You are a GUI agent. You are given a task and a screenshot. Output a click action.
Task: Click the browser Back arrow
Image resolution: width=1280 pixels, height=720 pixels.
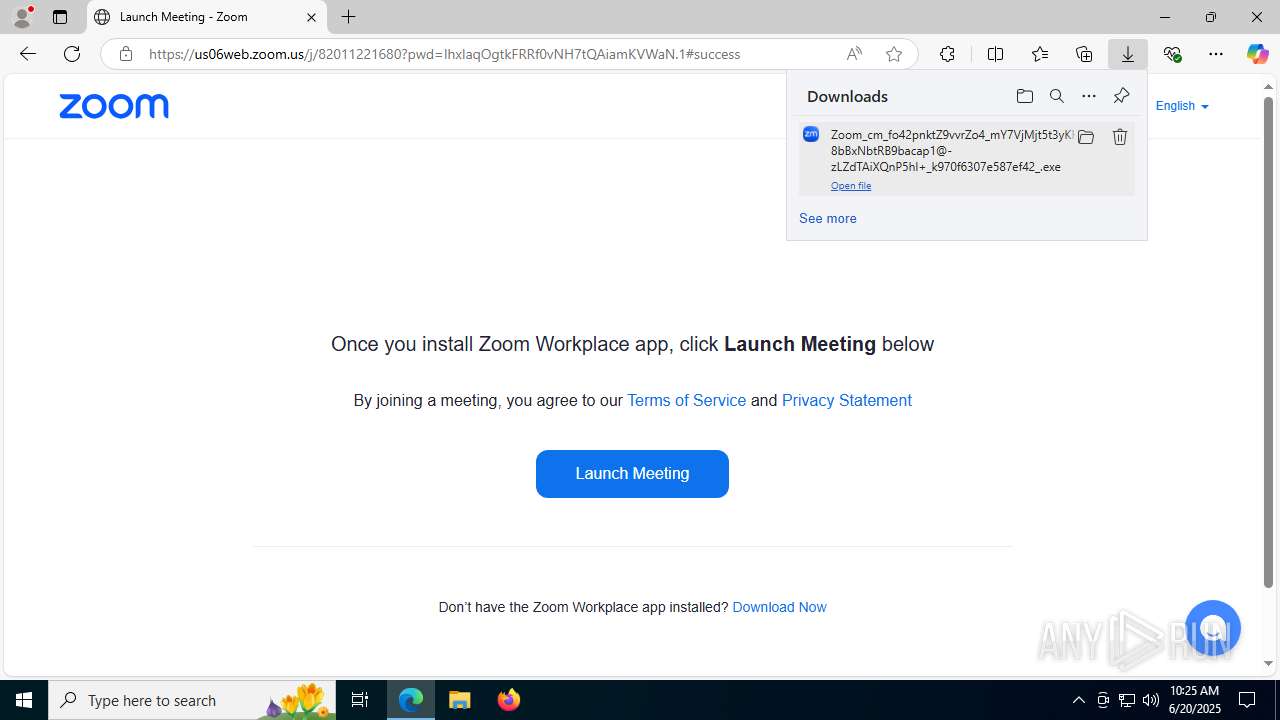click(x=28, y=54)
